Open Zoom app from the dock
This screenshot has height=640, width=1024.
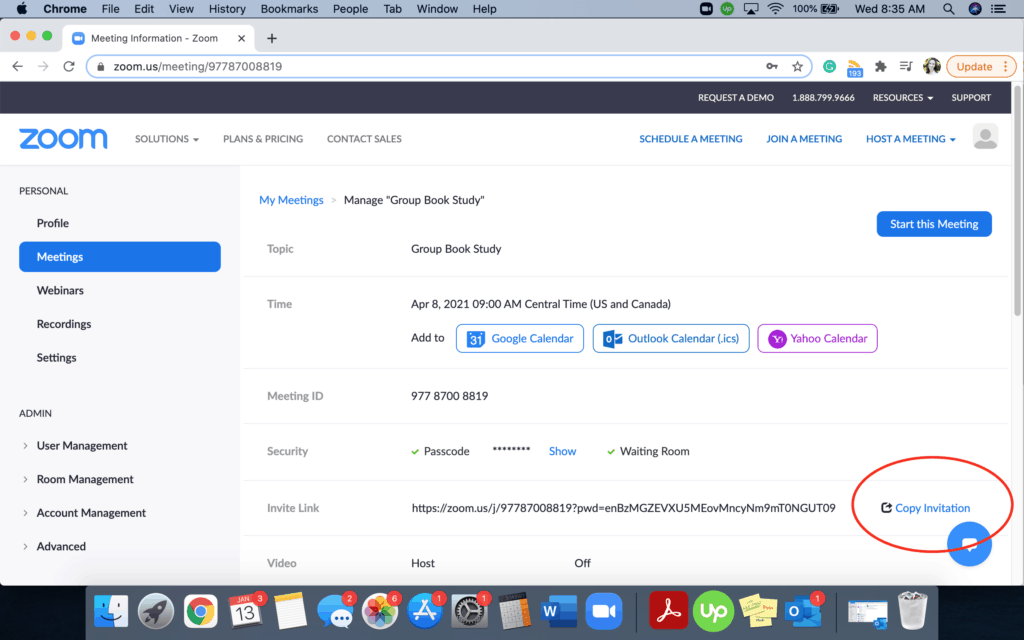[601, 609]
